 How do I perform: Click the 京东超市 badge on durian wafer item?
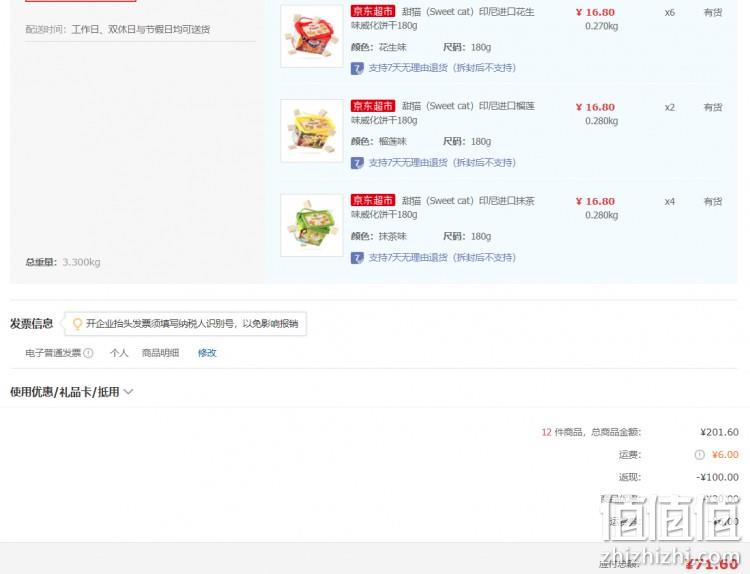point(373,106)
